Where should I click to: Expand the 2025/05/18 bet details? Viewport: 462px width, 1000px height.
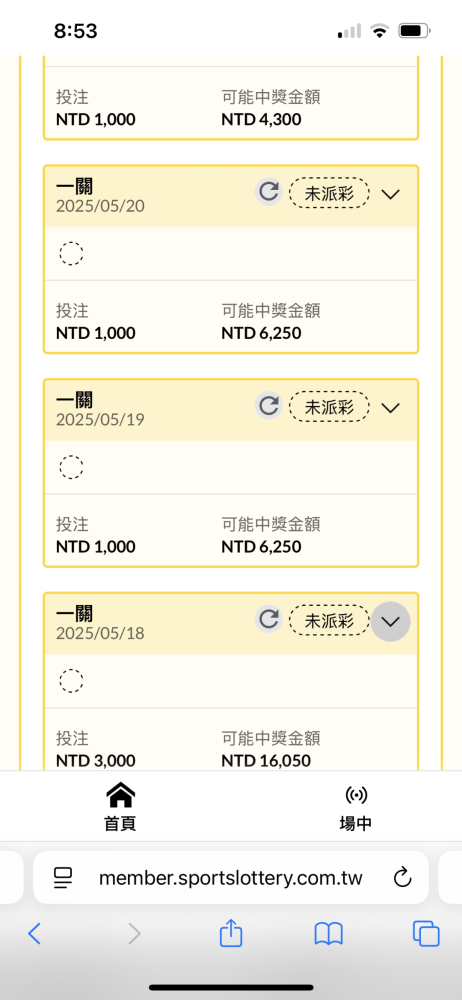(391, 621)
